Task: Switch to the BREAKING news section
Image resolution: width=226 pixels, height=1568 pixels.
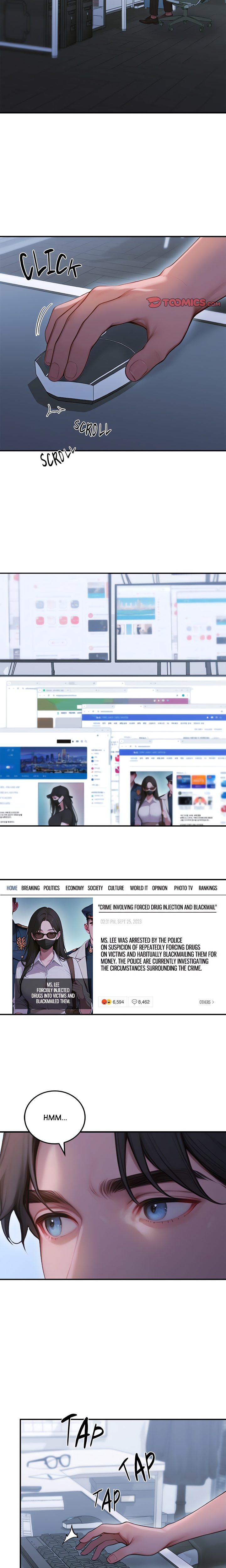Action: pyautogui.click(x=30, y=888)
